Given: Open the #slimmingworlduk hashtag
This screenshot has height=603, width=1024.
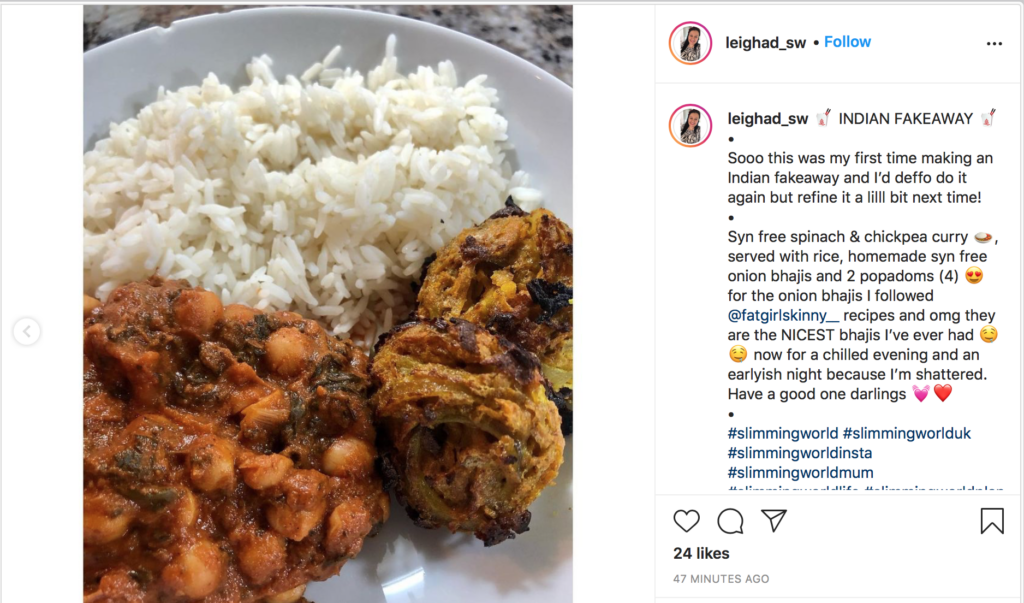Looking at the screenshot, I should (x=906, y=433).
